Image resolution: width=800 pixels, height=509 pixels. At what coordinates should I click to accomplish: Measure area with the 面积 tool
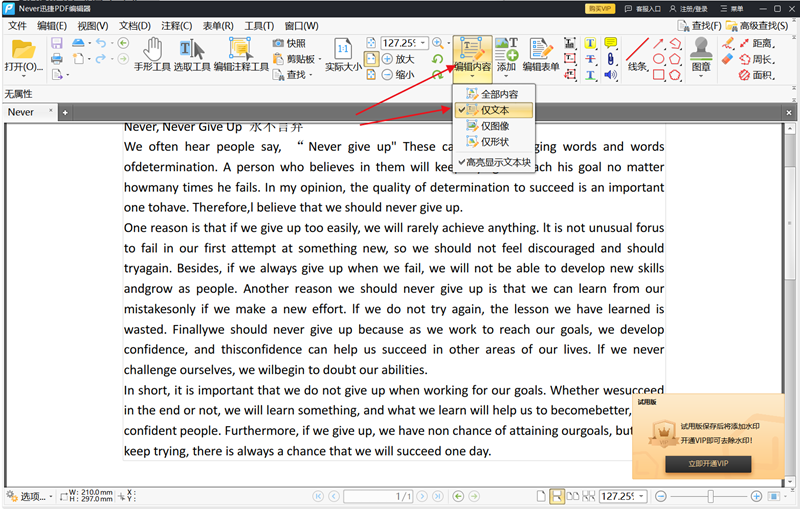(x=757, y=75)
